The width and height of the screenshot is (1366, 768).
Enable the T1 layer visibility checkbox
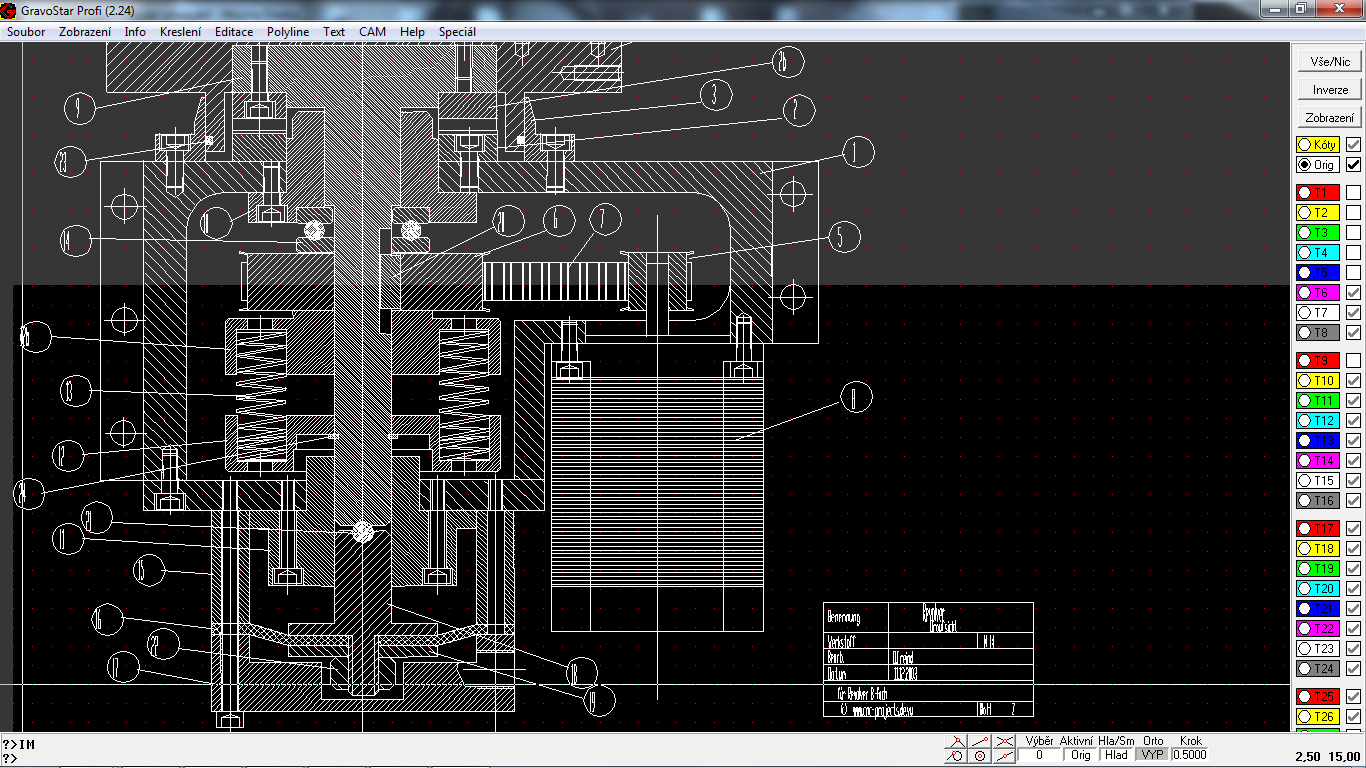[x=1353, y=192]
